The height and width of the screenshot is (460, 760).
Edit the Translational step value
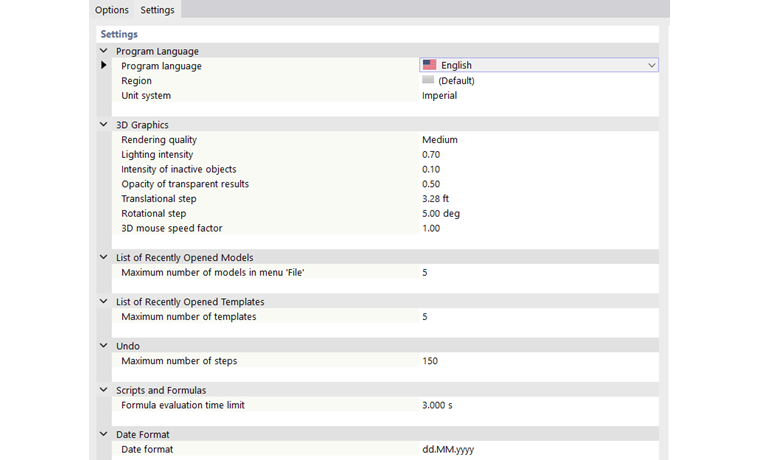coord(435,199)
